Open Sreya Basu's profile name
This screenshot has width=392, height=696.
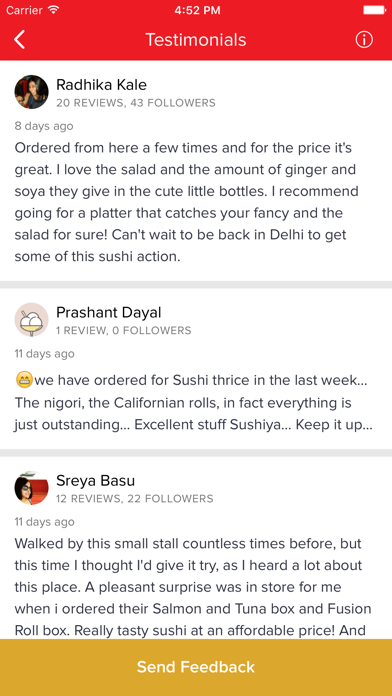tap(95, 481)
